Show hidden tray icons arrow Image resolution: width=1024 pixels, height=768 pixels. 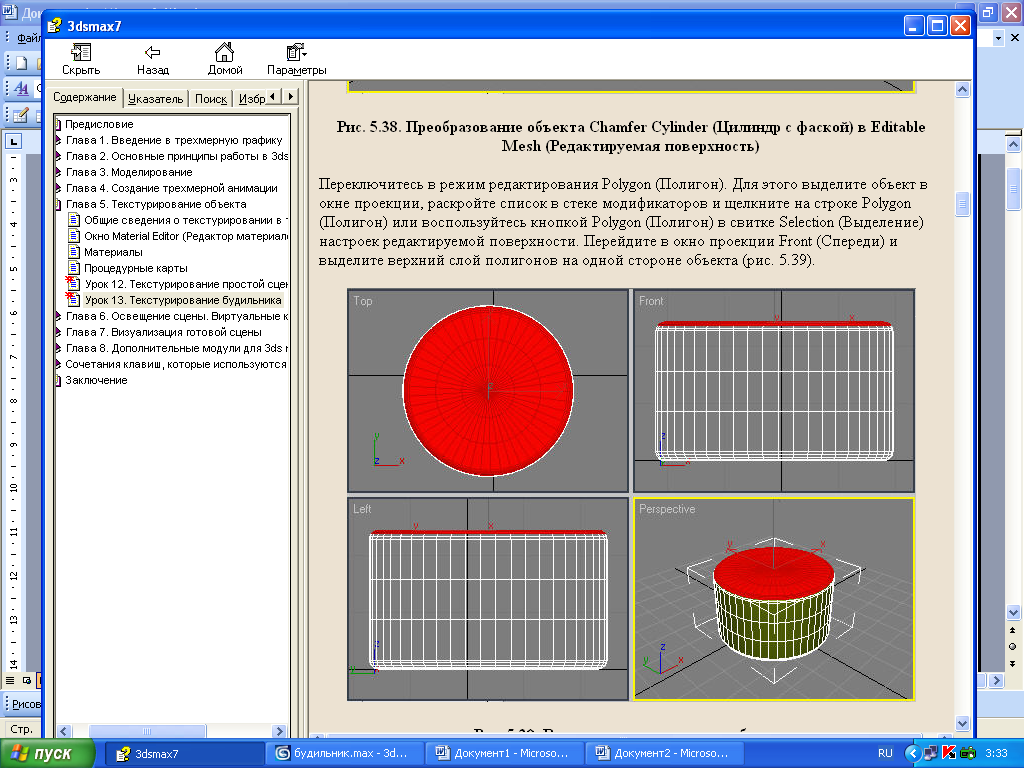tap(912, 753)
